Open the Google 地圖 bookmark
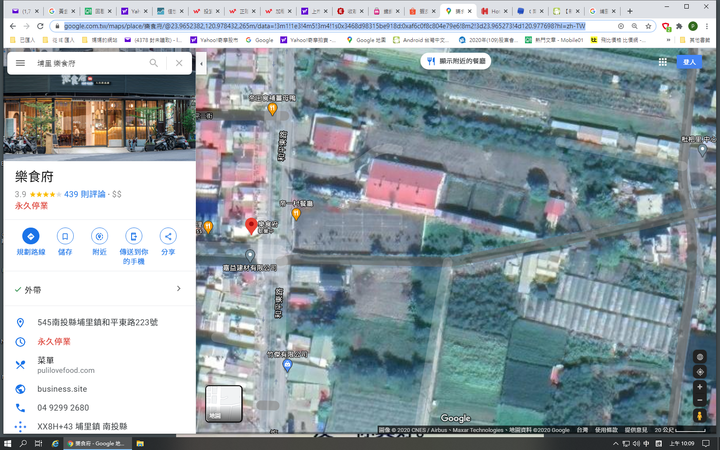 (366, 40)
